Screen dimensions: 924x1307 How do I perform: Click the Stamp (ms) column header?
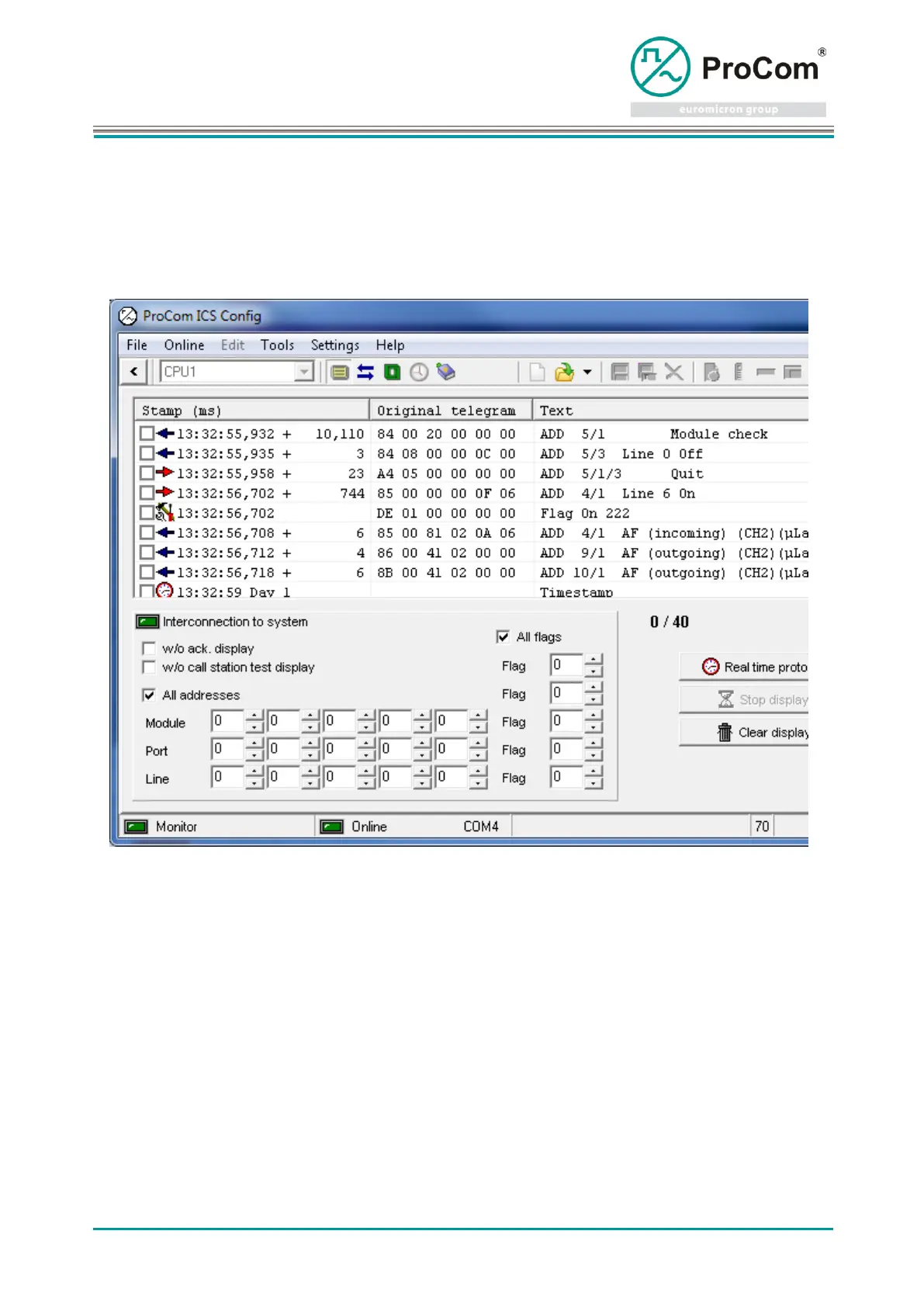[x=252, y=411]
